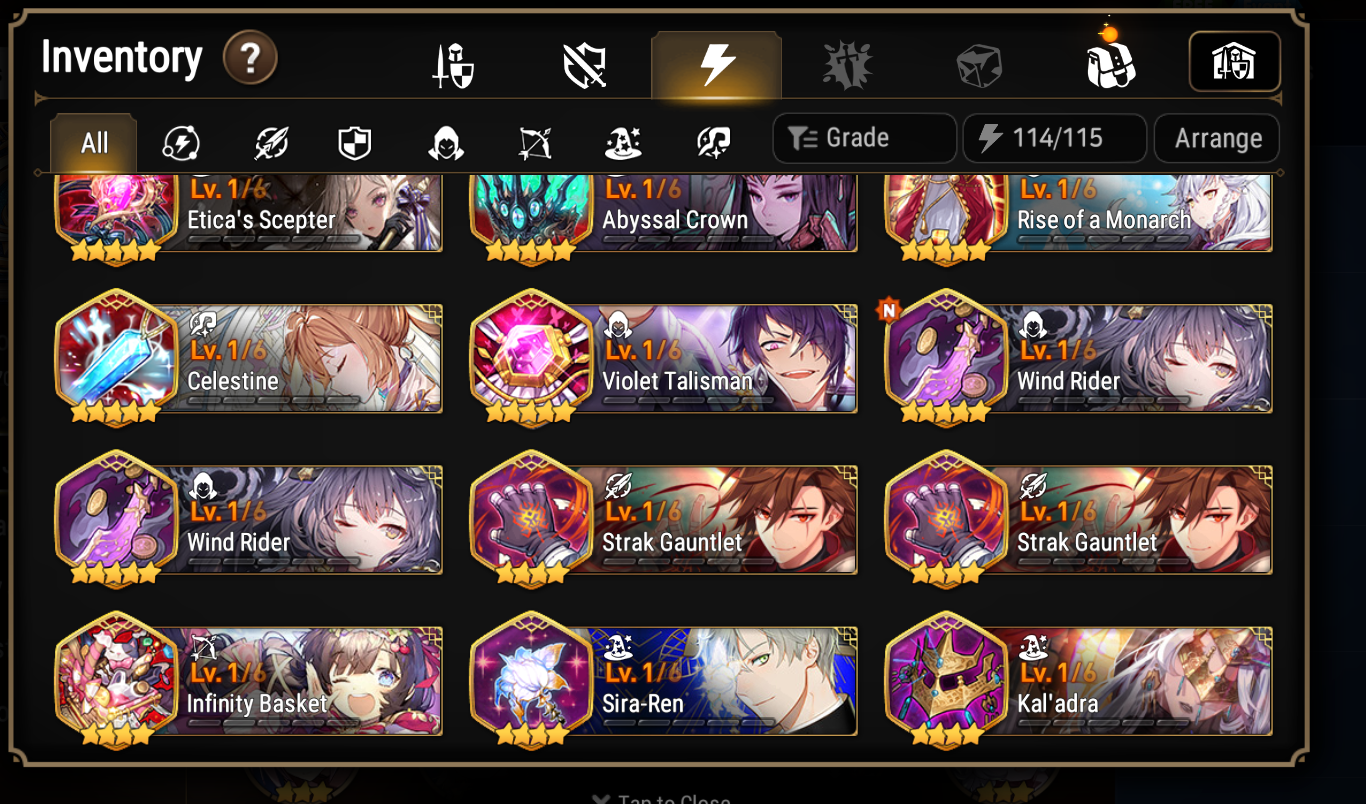Choose the Infinity Basket artifact
The width and height of the screenshot is (1366, 804).
pos(249,680)
